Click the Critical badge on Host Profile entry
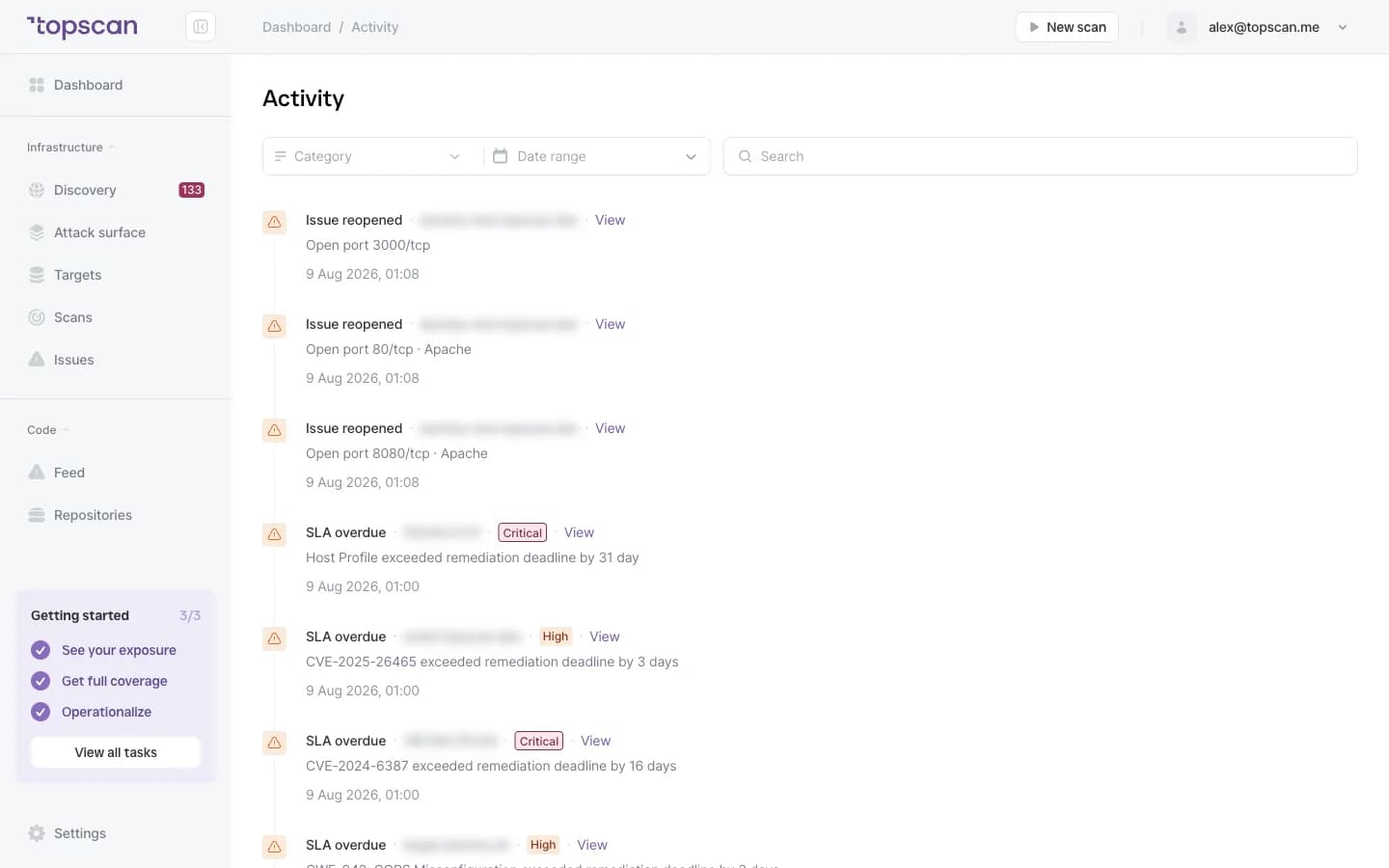Screen dimensions: 1389x868 click(x=523, y=532)
